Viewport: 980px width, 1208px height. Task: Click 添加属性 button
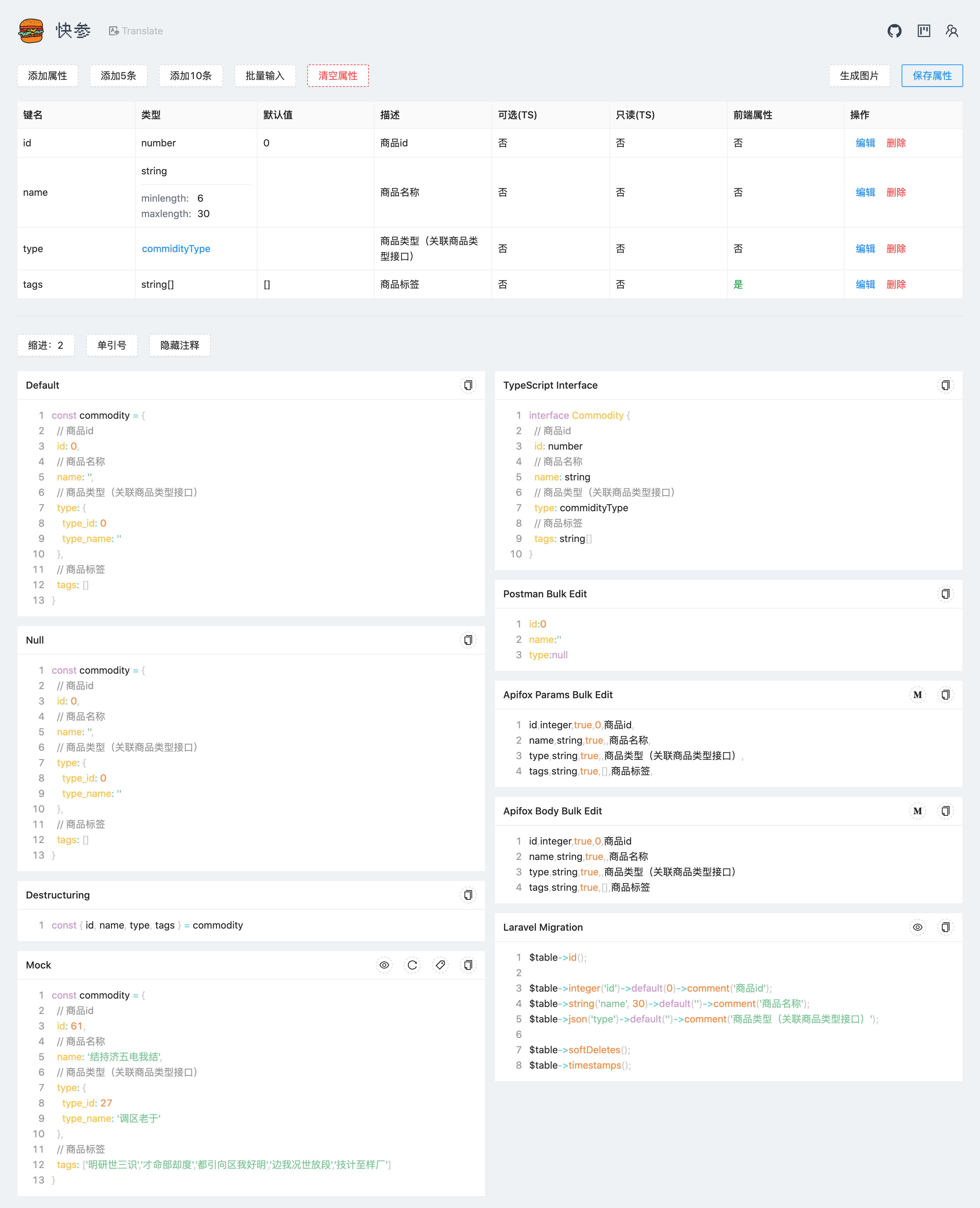[x=47, y=76]
